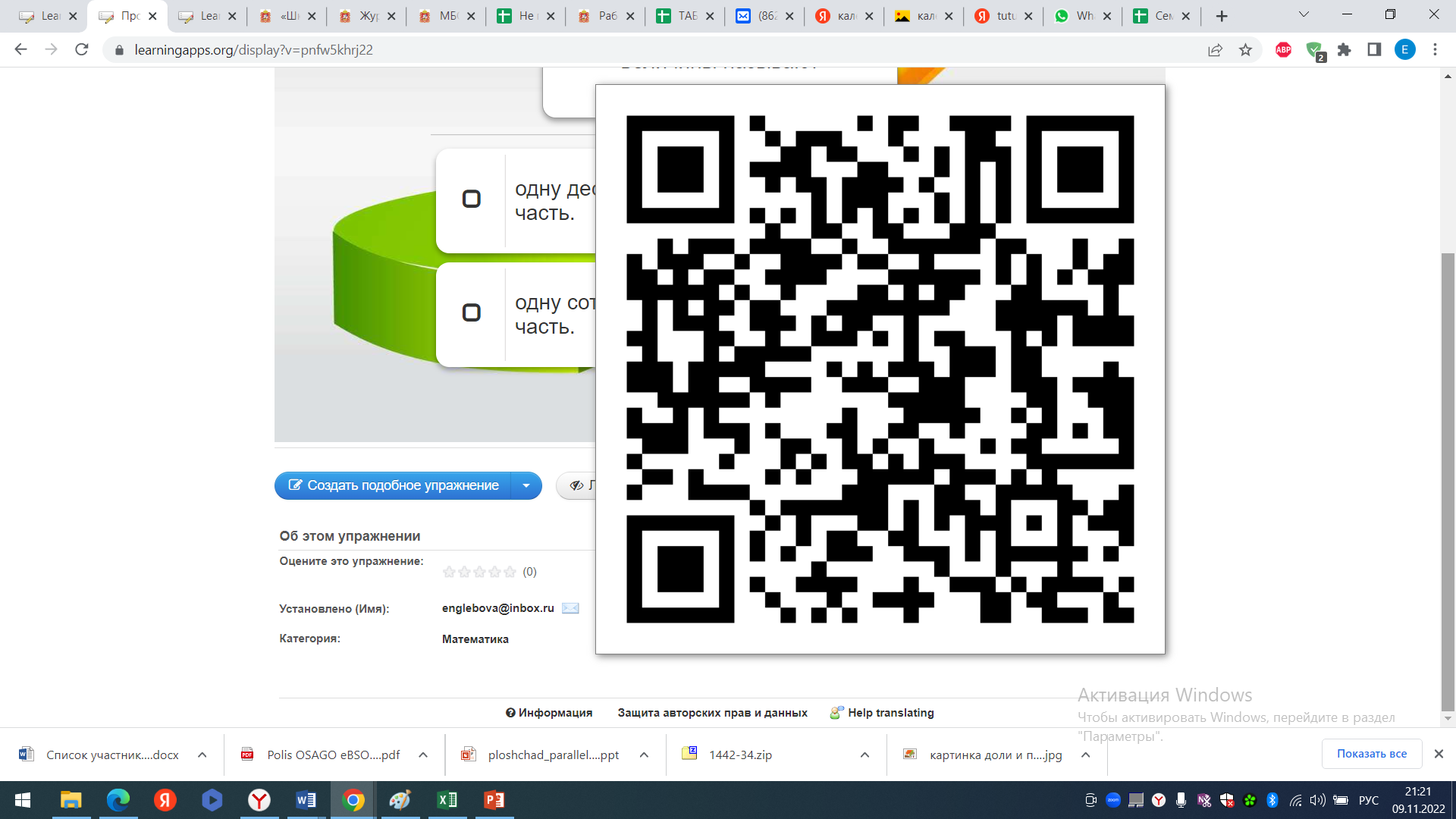
Task: Switch to the first LearningApps tab
Action: click(47, 16)
